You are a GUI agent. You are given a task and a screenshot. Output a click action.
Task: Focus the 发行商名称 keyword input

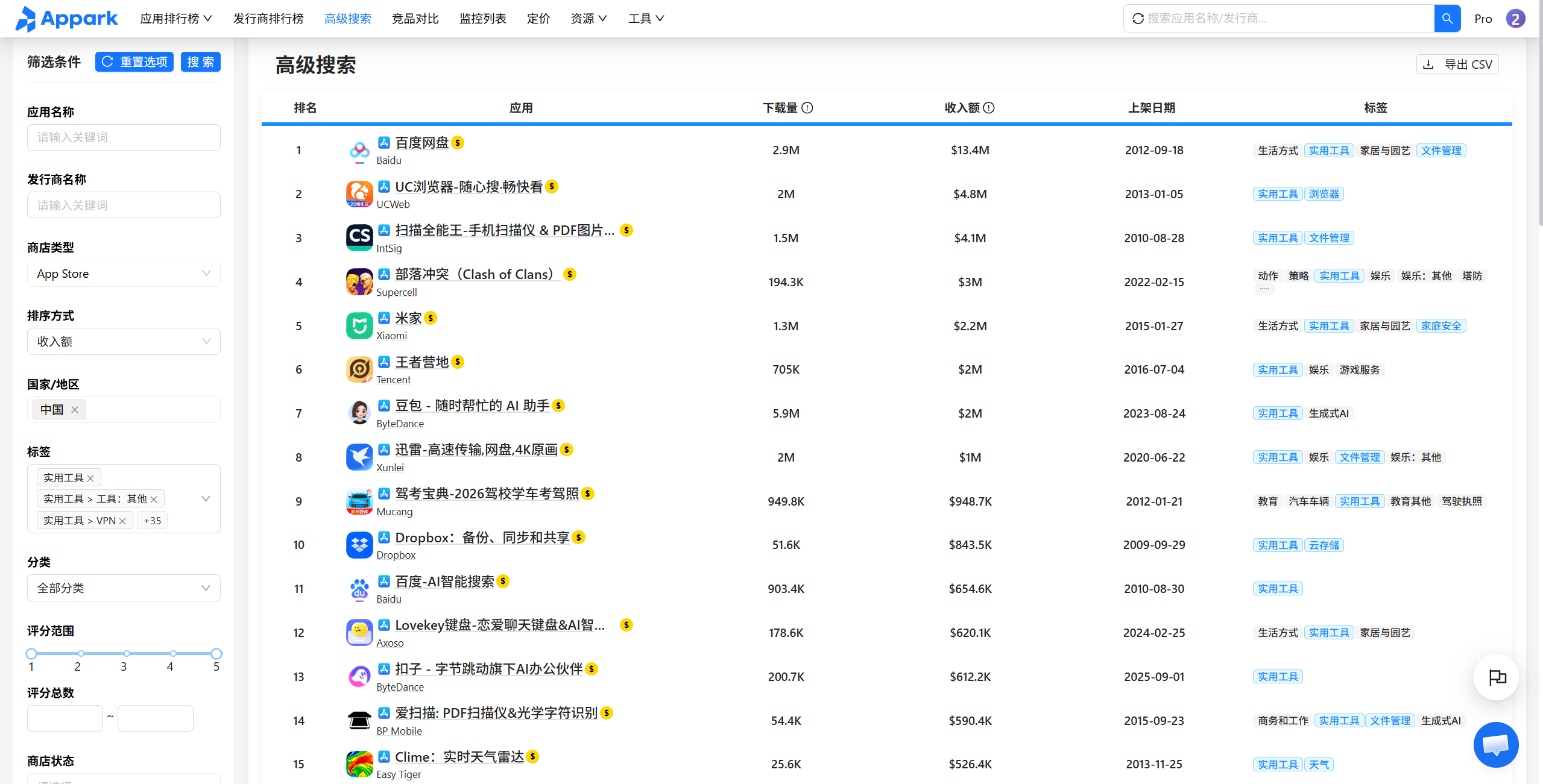[124, 205]
